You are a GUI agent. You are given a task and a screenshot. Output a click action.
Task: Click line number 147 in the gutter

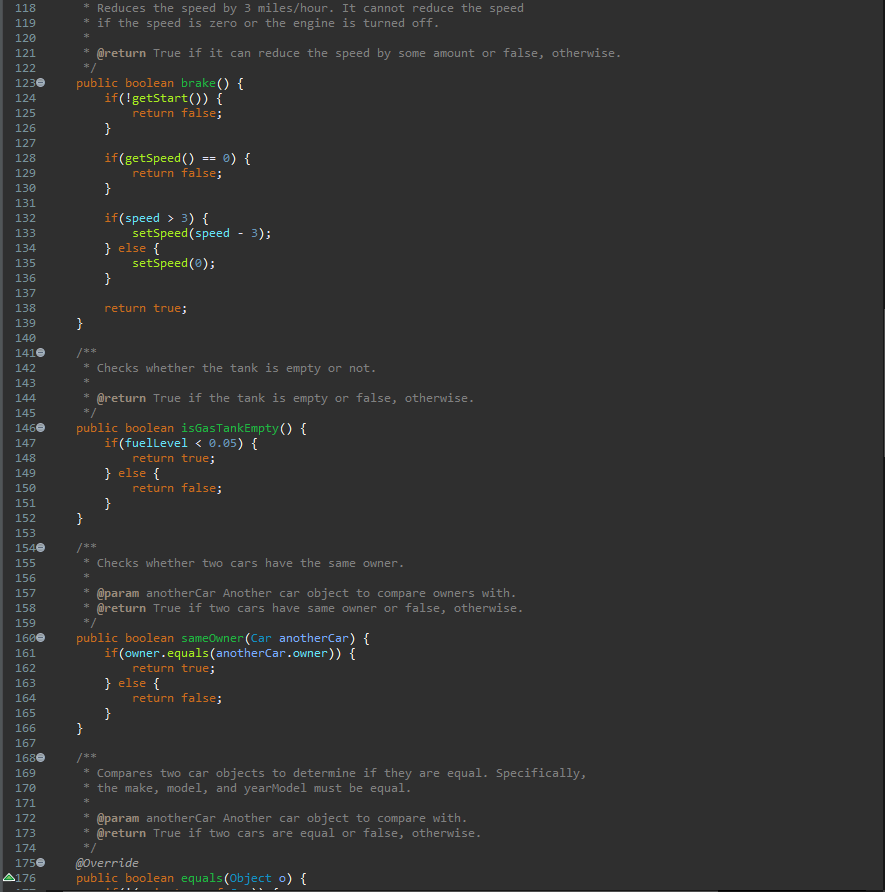coord(25,443)
